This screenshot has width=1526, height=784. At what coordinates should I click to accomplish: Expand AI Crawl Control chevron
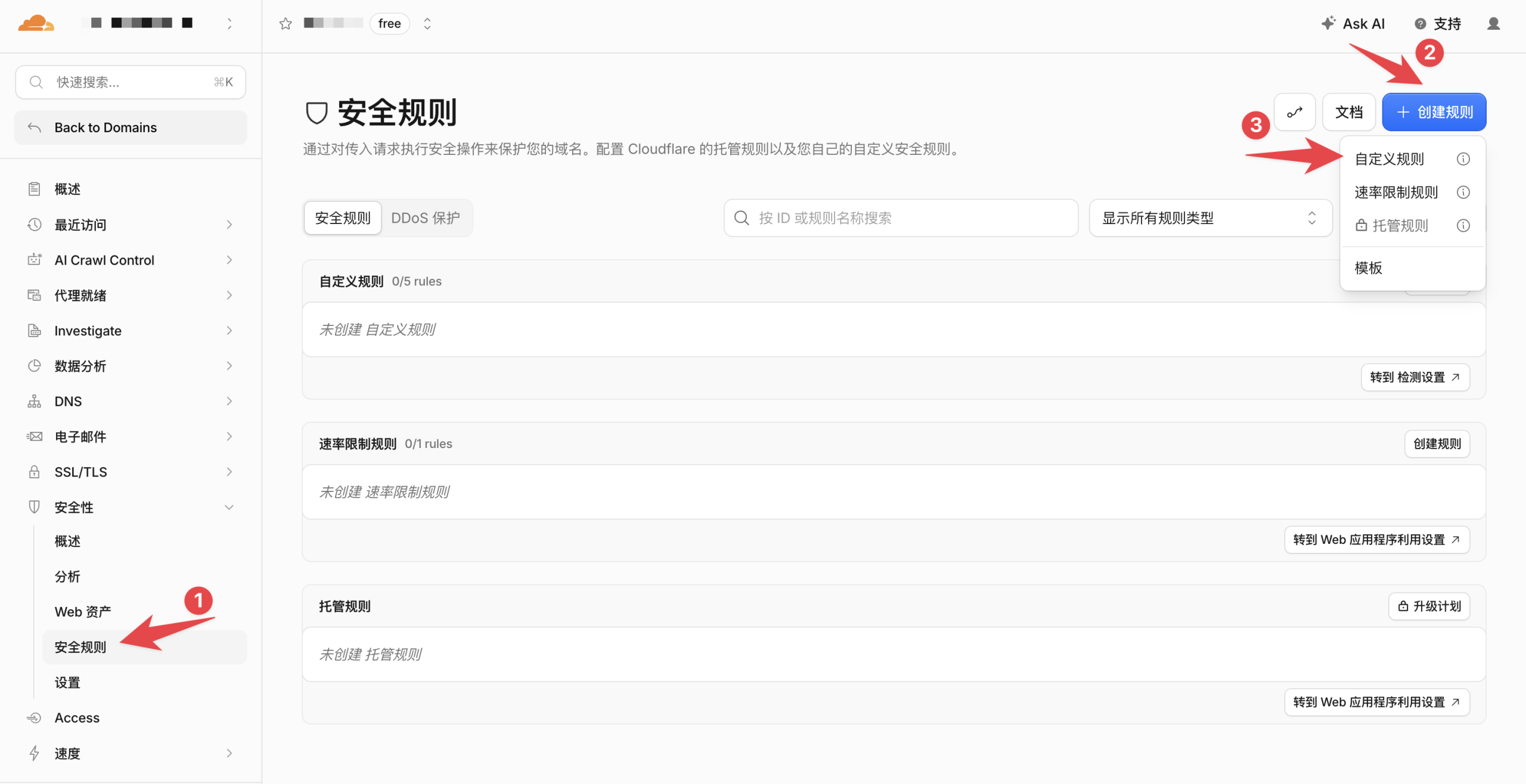tap(229, 260)
